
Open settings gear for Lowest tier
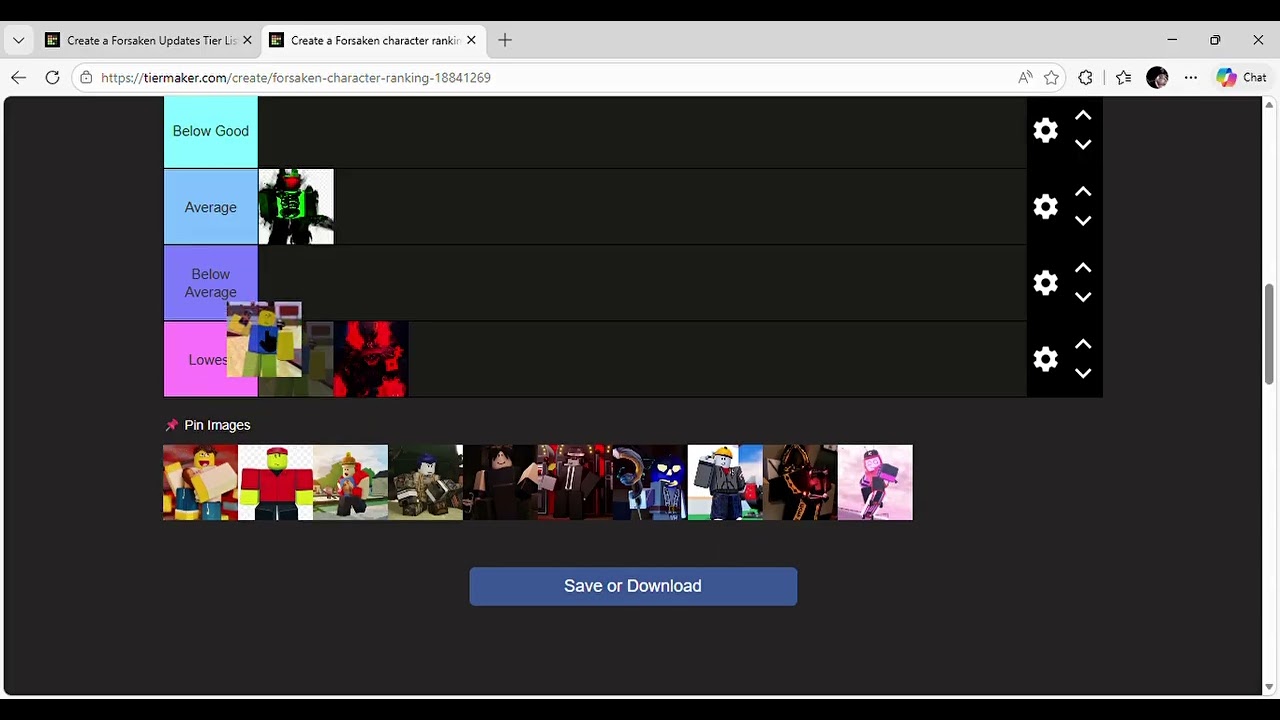tap(1045, 359)
